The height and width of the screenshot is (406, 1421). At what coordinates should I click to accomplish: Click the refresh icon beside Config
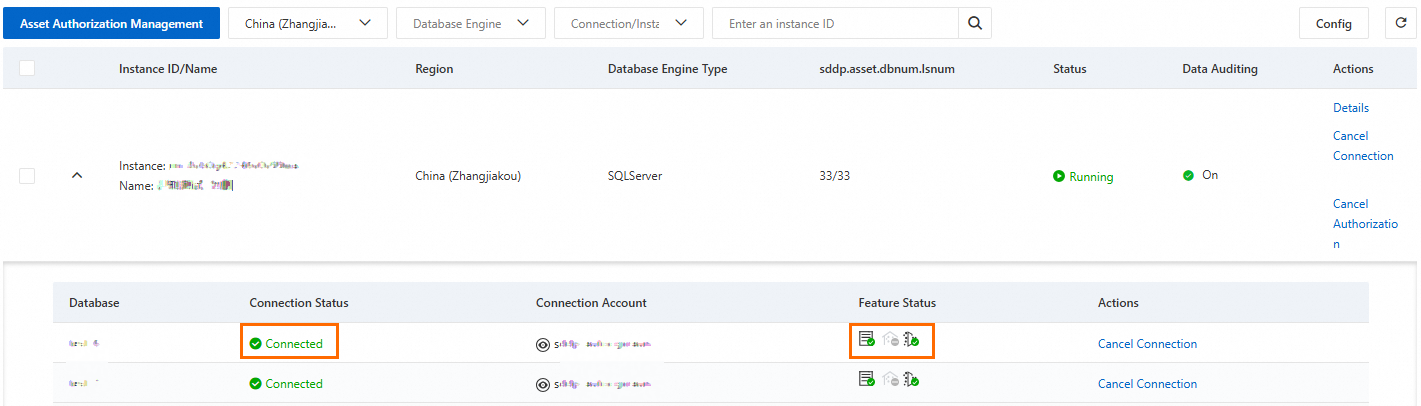(x=1401, y=23)
